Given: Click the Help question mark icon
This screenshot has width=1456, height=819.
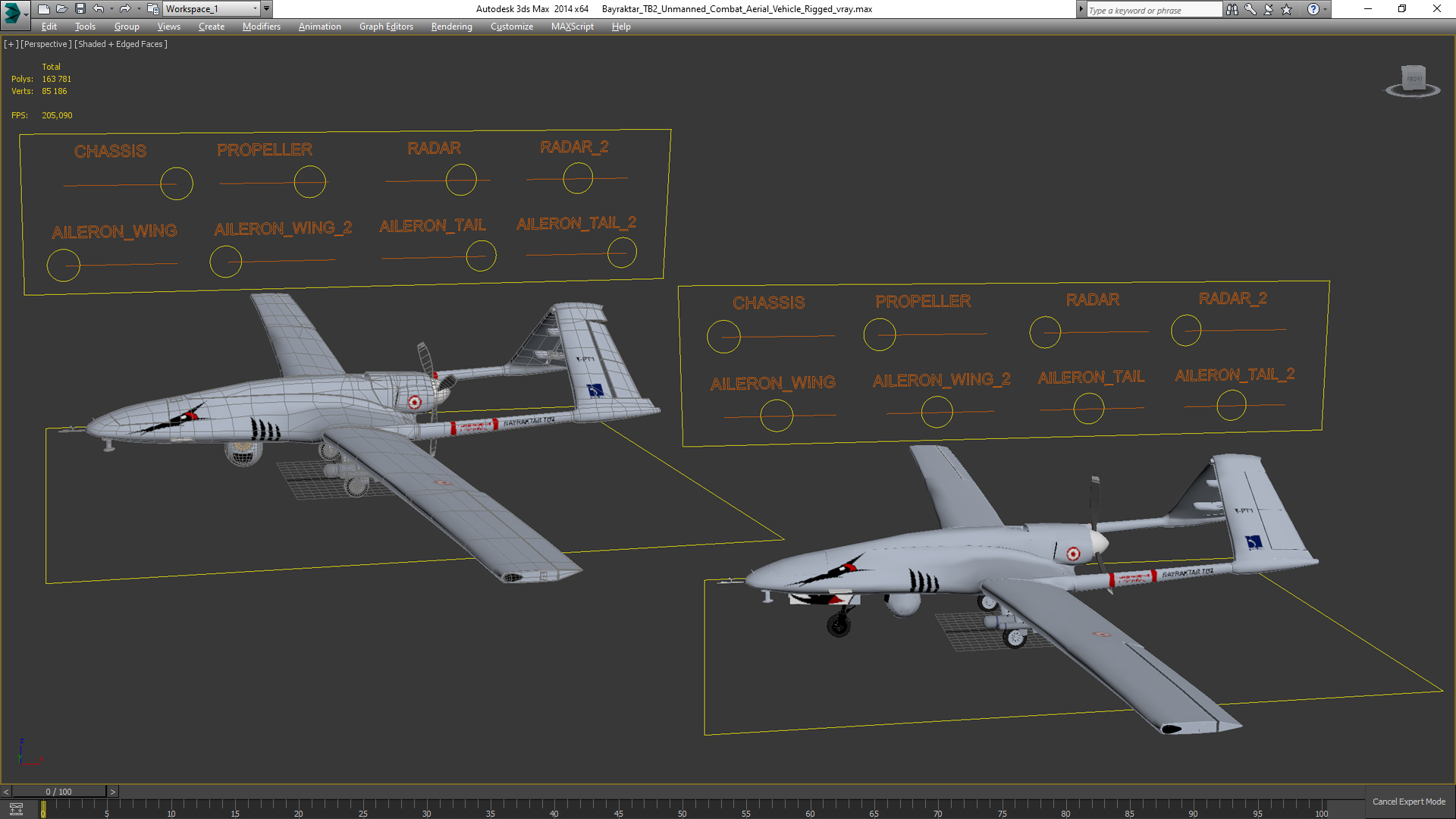Looking at the screenshot, I should point(1313,9).
